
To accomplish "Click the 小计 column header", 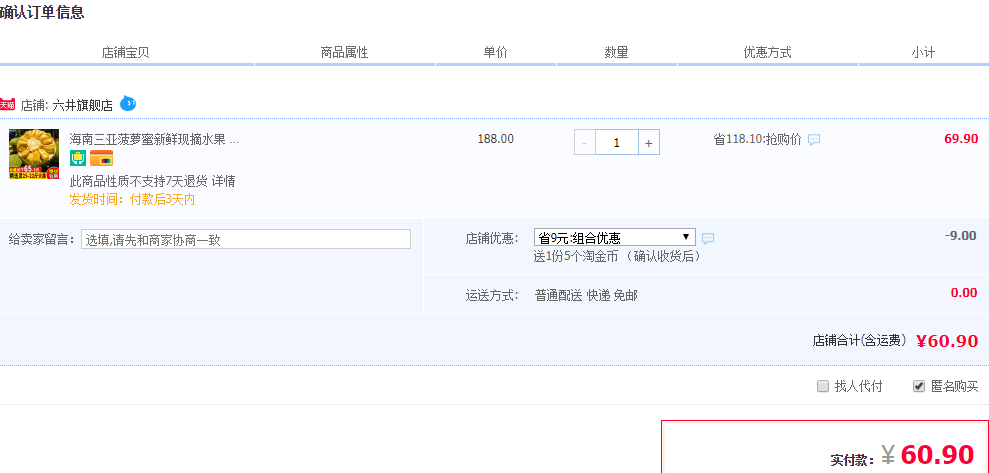I will tap(923, 52).
